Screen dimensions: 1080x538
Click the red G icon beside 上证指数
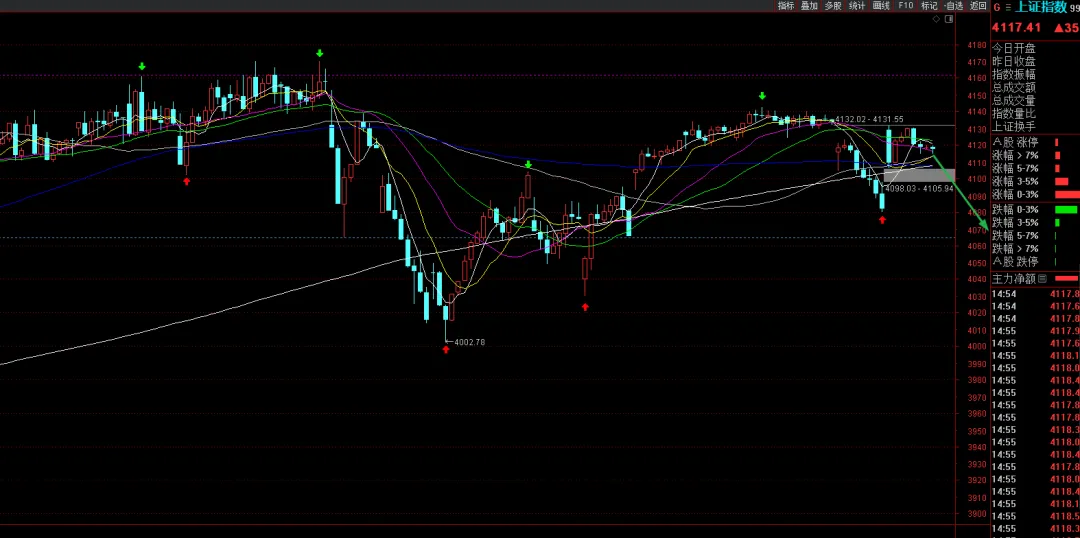click(997, 8)
